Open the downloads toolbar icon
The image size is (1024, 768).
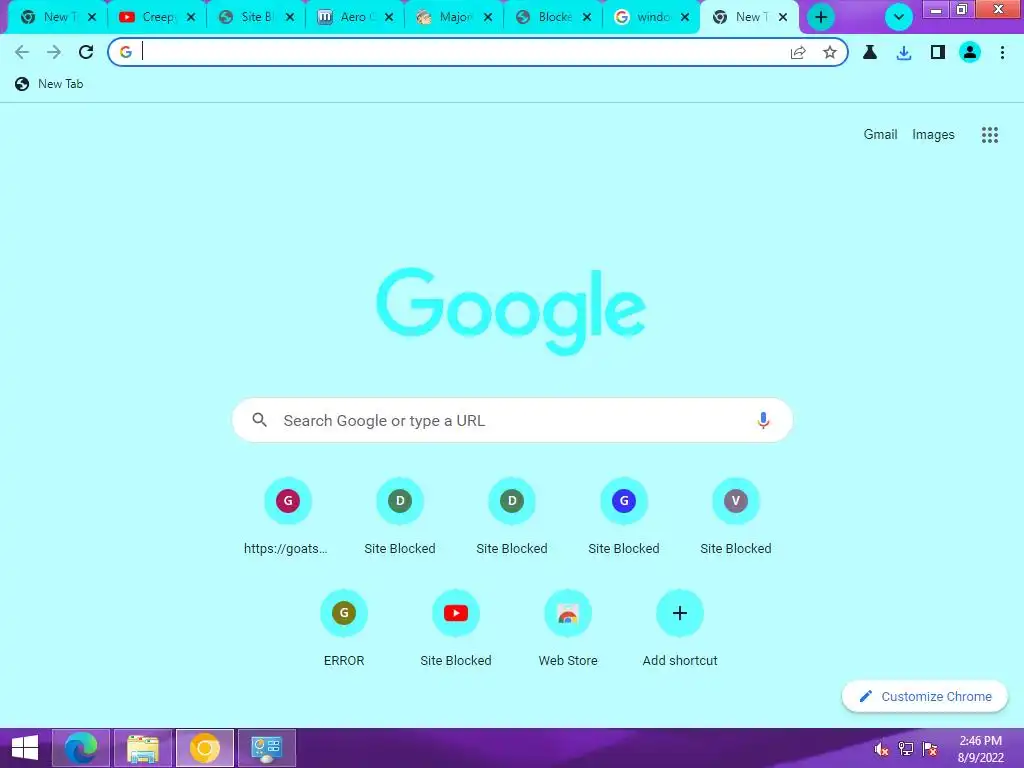904,52
